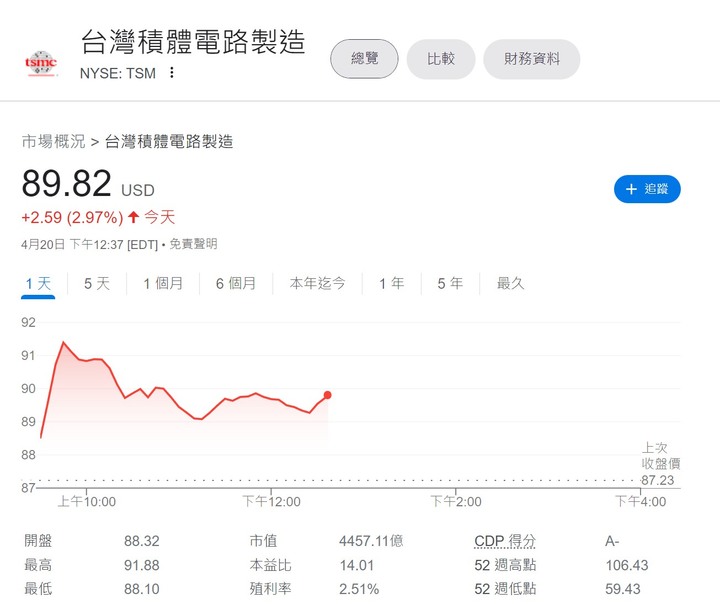Select the 1 個月 chart range
The image size is (720, 604).
click(163, 283)
